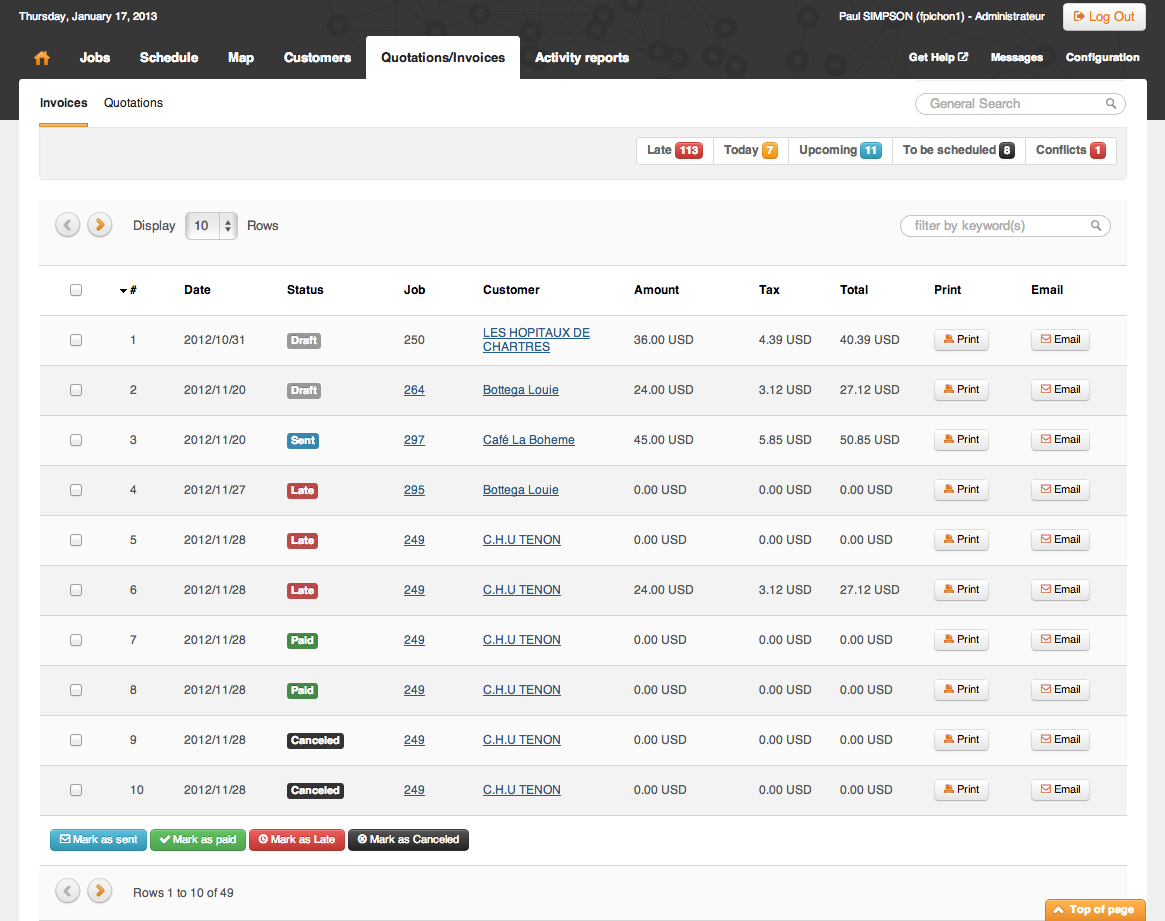Click the General Search magnifier icon
1165x921 pixels.
point(1111,104)
